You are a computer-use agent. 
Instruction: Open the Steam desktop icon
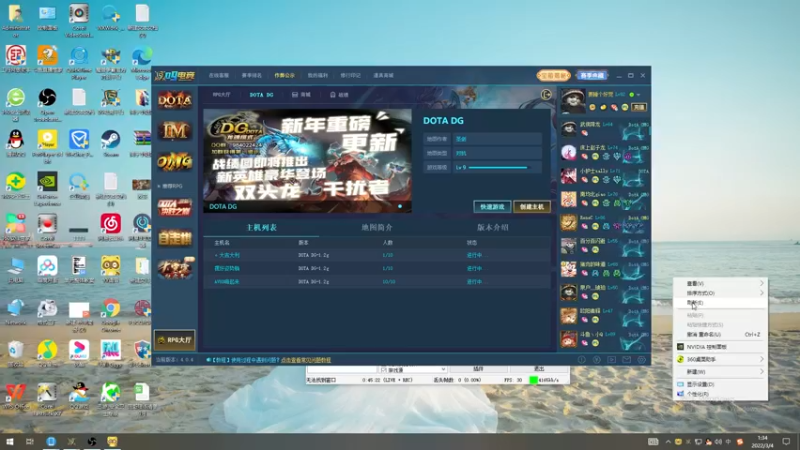pyautogui.click(x=110, y=143)
